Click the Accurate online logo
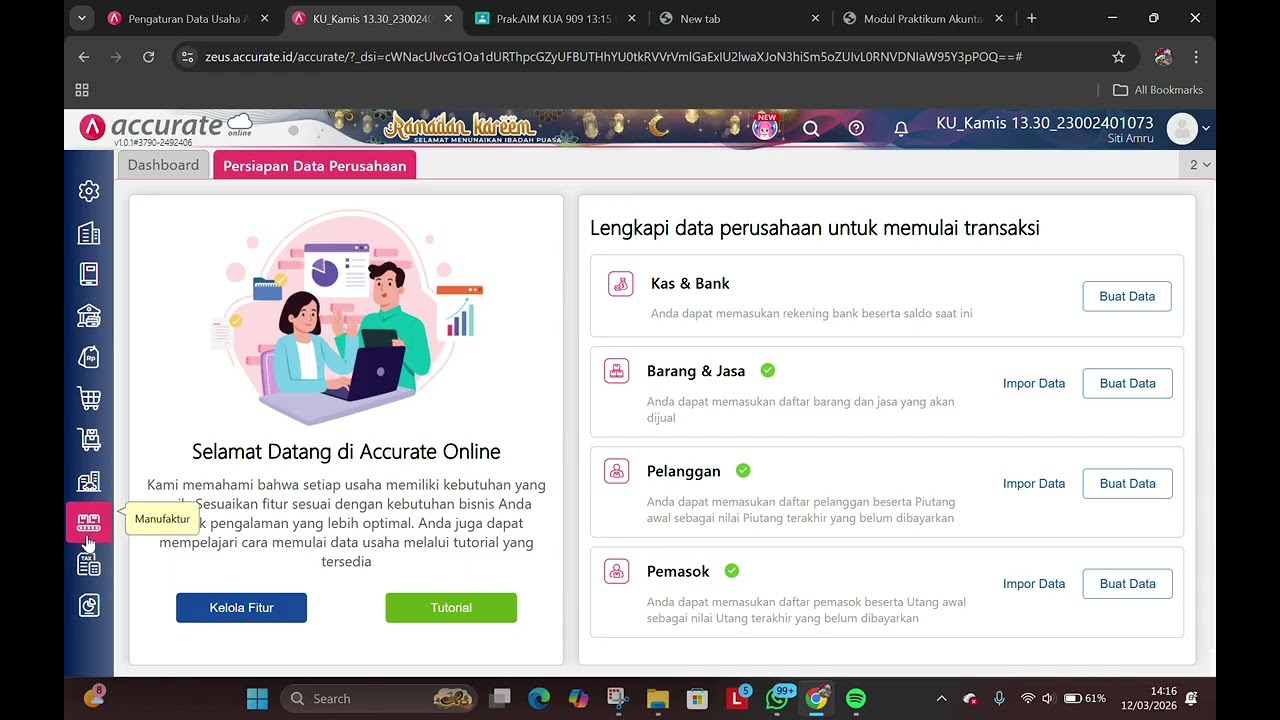The height and width of the screenshot is (720, 1280). tap(166, 128)
